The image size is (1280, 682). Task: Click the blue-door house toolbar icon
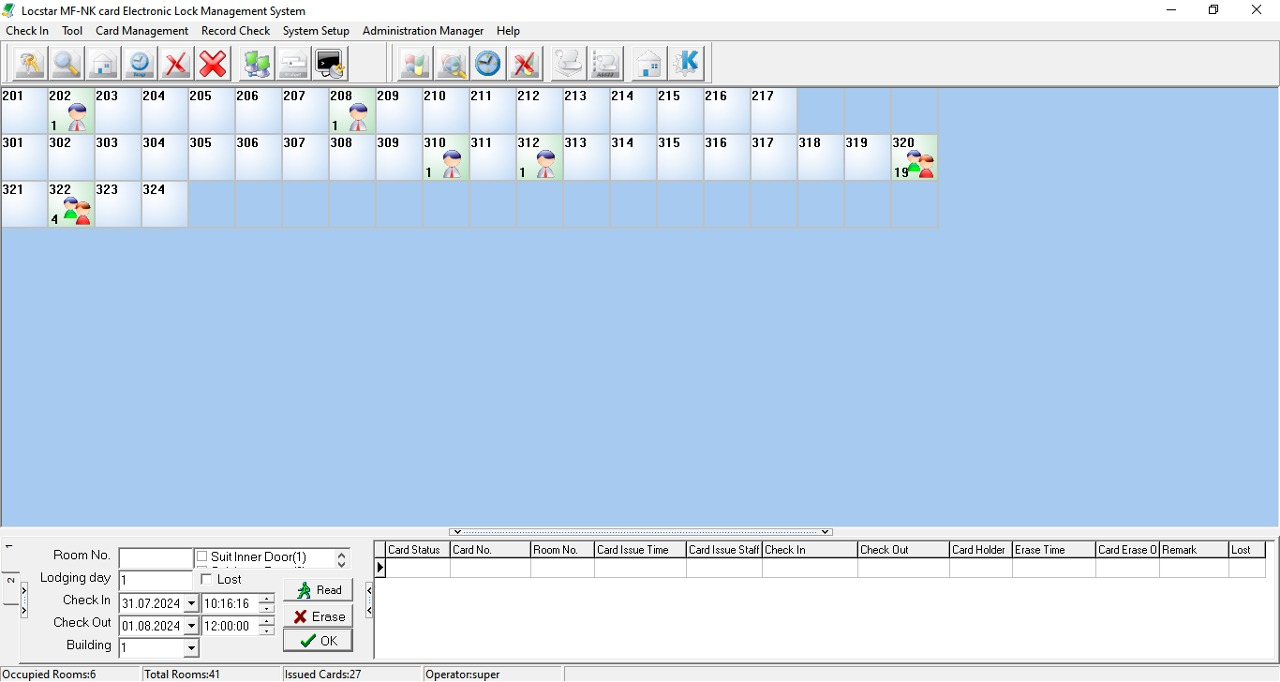click(649, 64)
